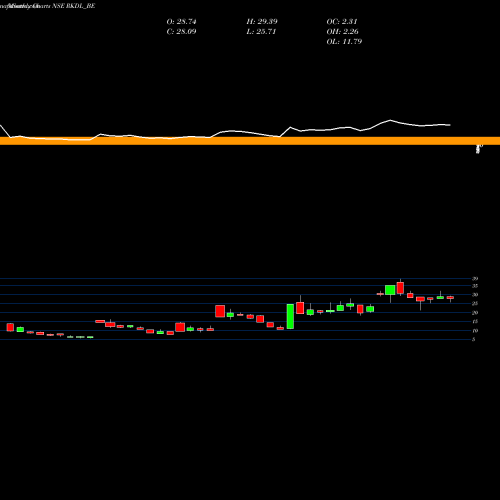Click the price axis label '10'
This screenshot has width=500, height=500.
point(475,331)
